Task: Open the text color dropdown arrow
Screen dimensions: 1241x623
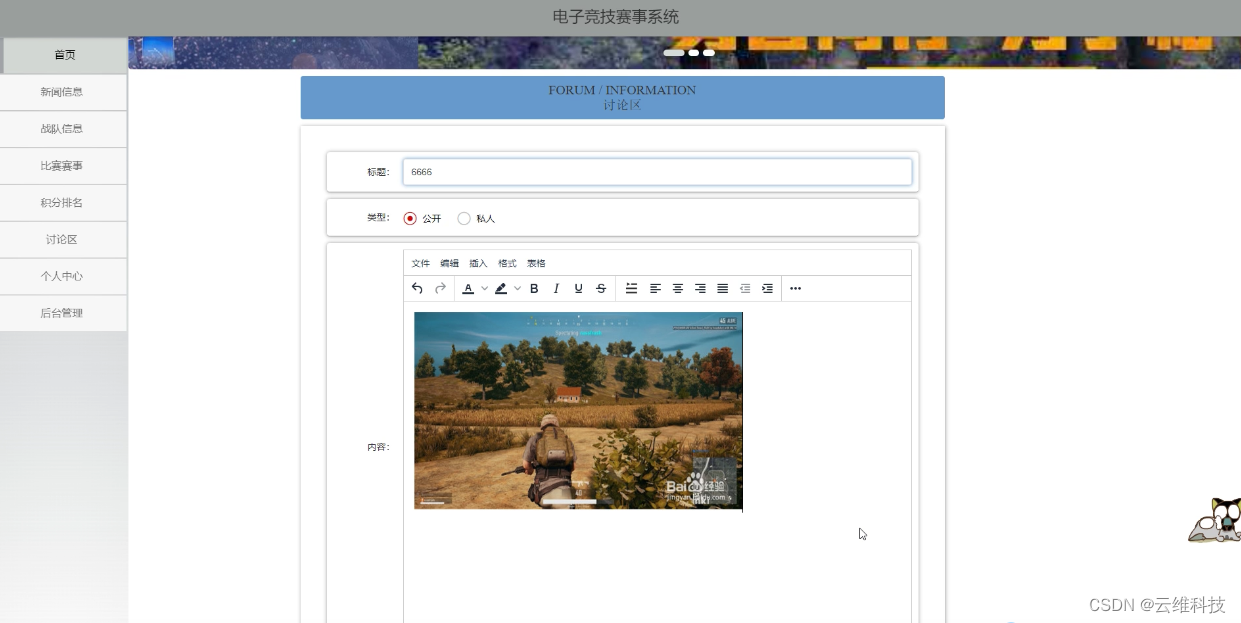Action: pos(484,288)
